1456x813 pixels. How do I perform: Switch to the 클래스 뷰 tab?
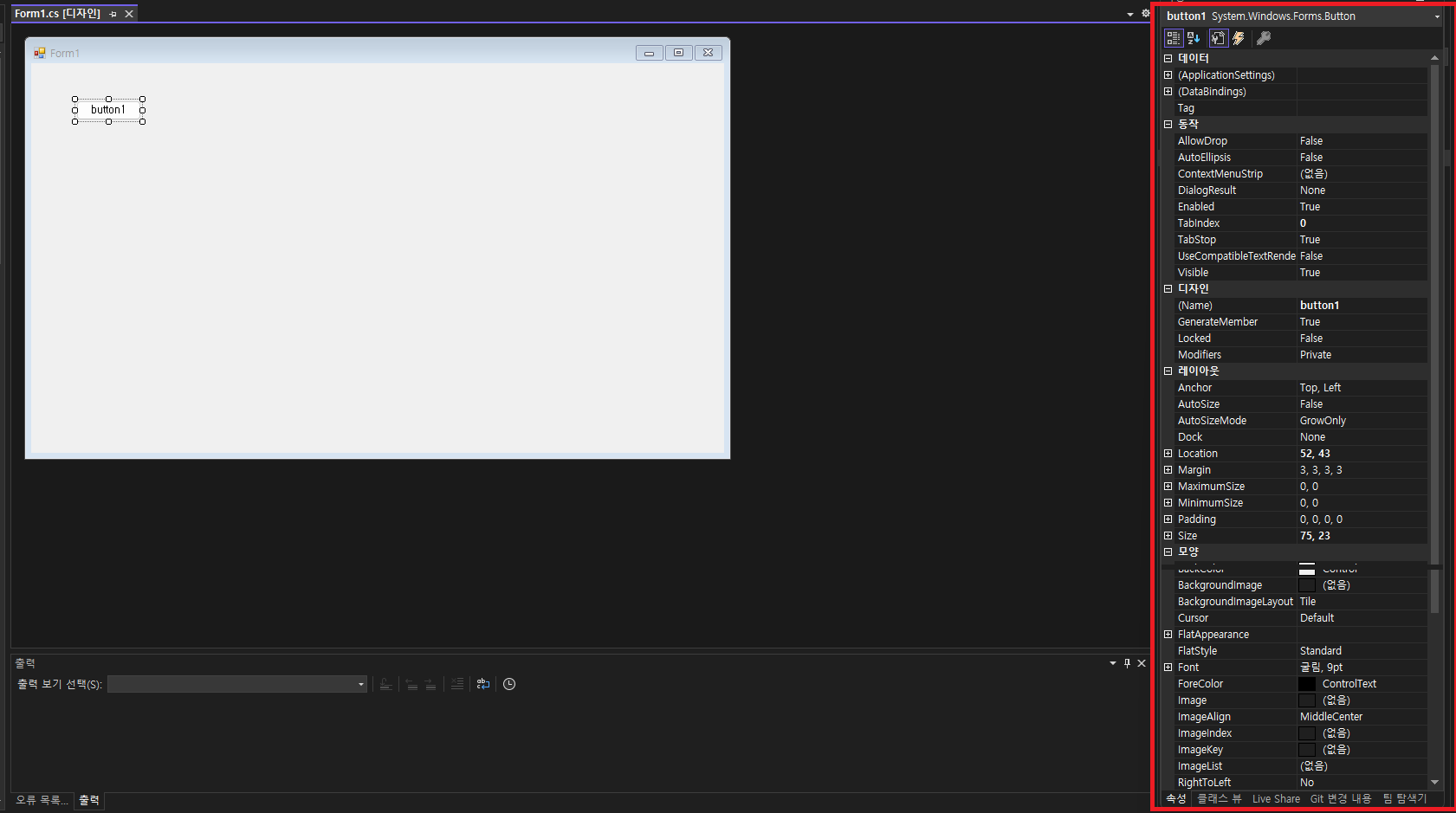[1219, 798]
